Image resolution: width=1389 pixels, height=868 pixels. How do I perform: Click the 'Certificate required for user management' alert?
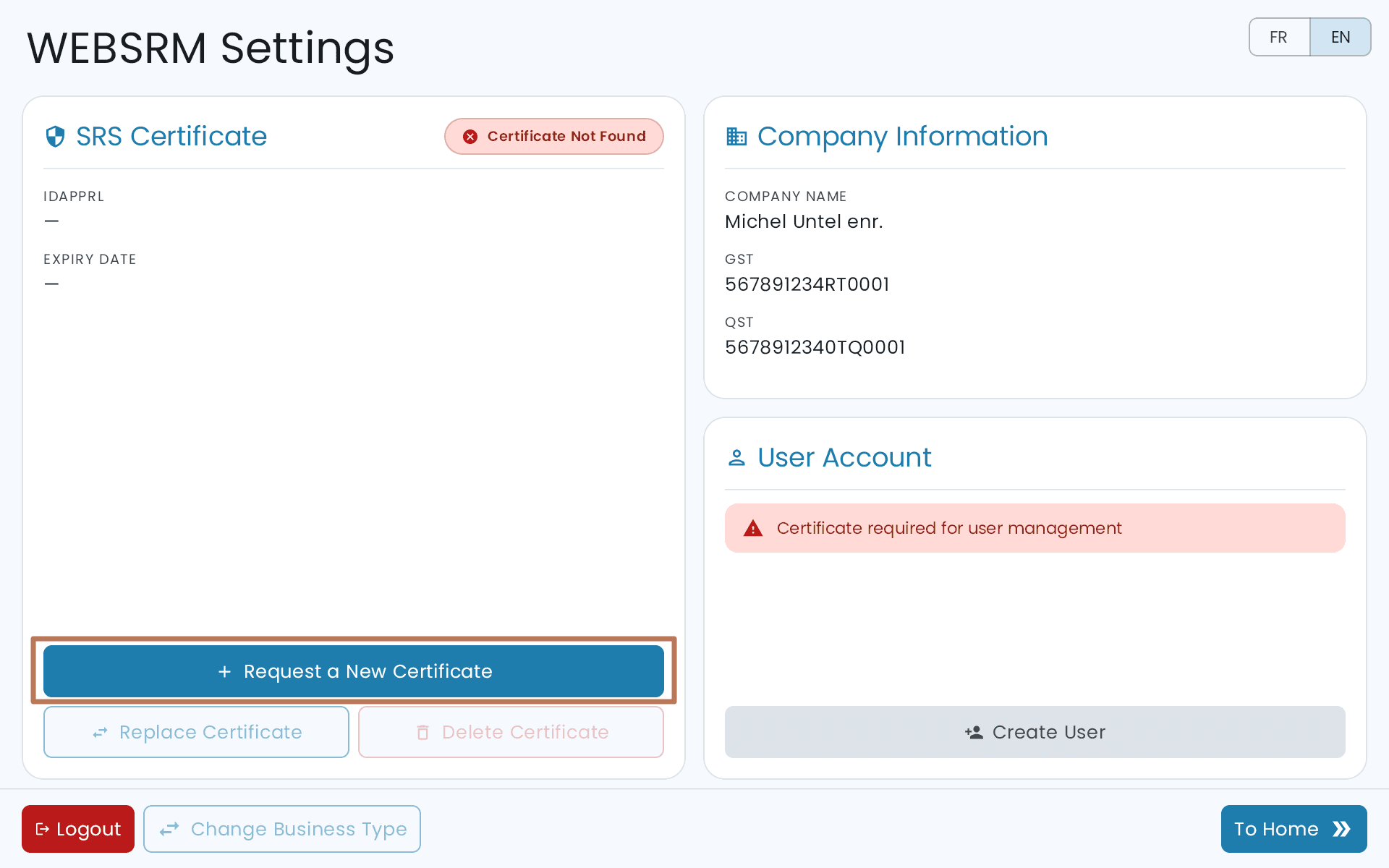pyautogui.click(x=1035, y=528)
